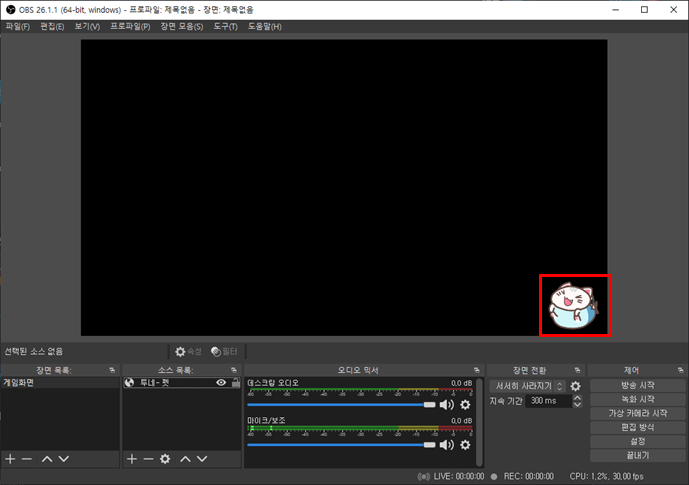Screen dimensions: 689x485
Task: Click the 방송 시작 button
Action: coord(638,385)
